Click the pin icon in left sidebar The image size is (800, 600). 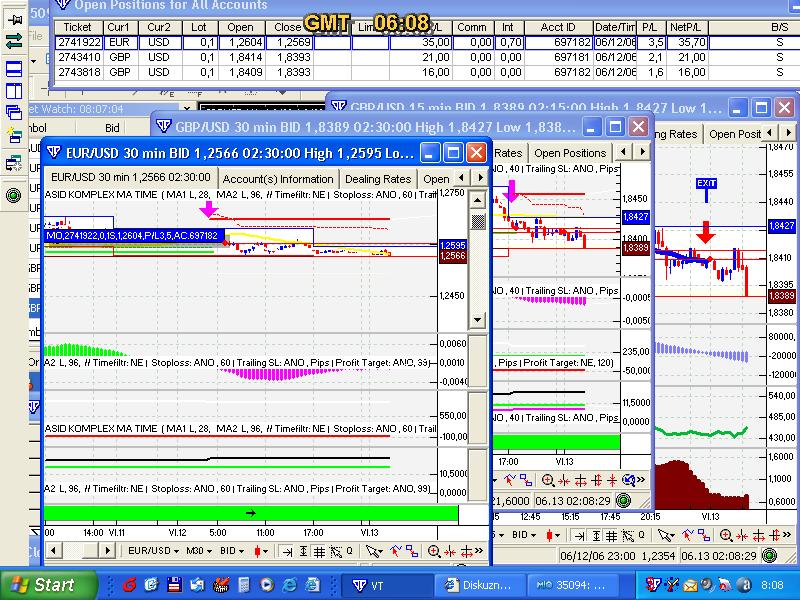tap(14, 18)
